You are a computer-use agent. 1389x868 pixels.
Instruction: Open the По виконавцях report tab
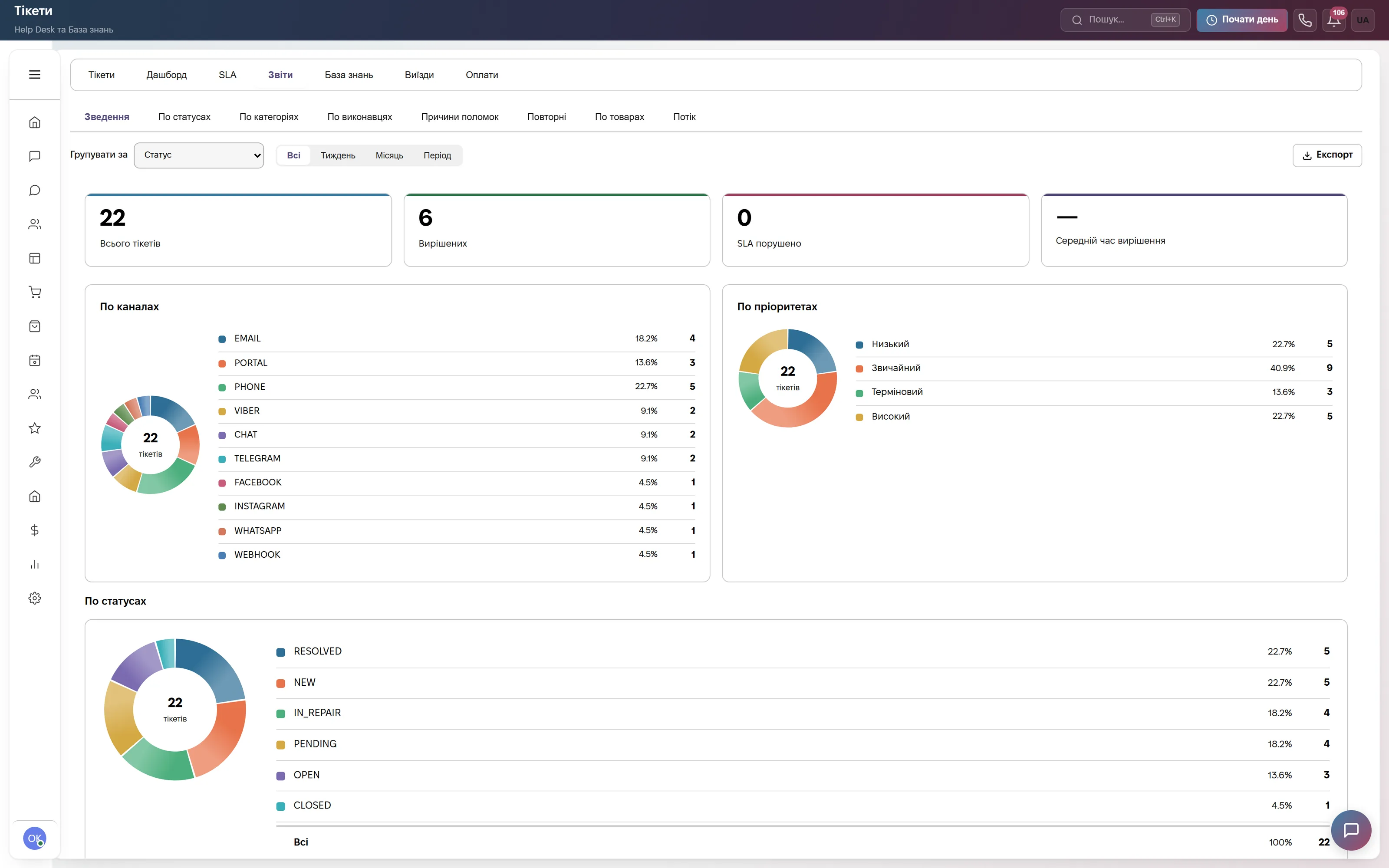359,117
